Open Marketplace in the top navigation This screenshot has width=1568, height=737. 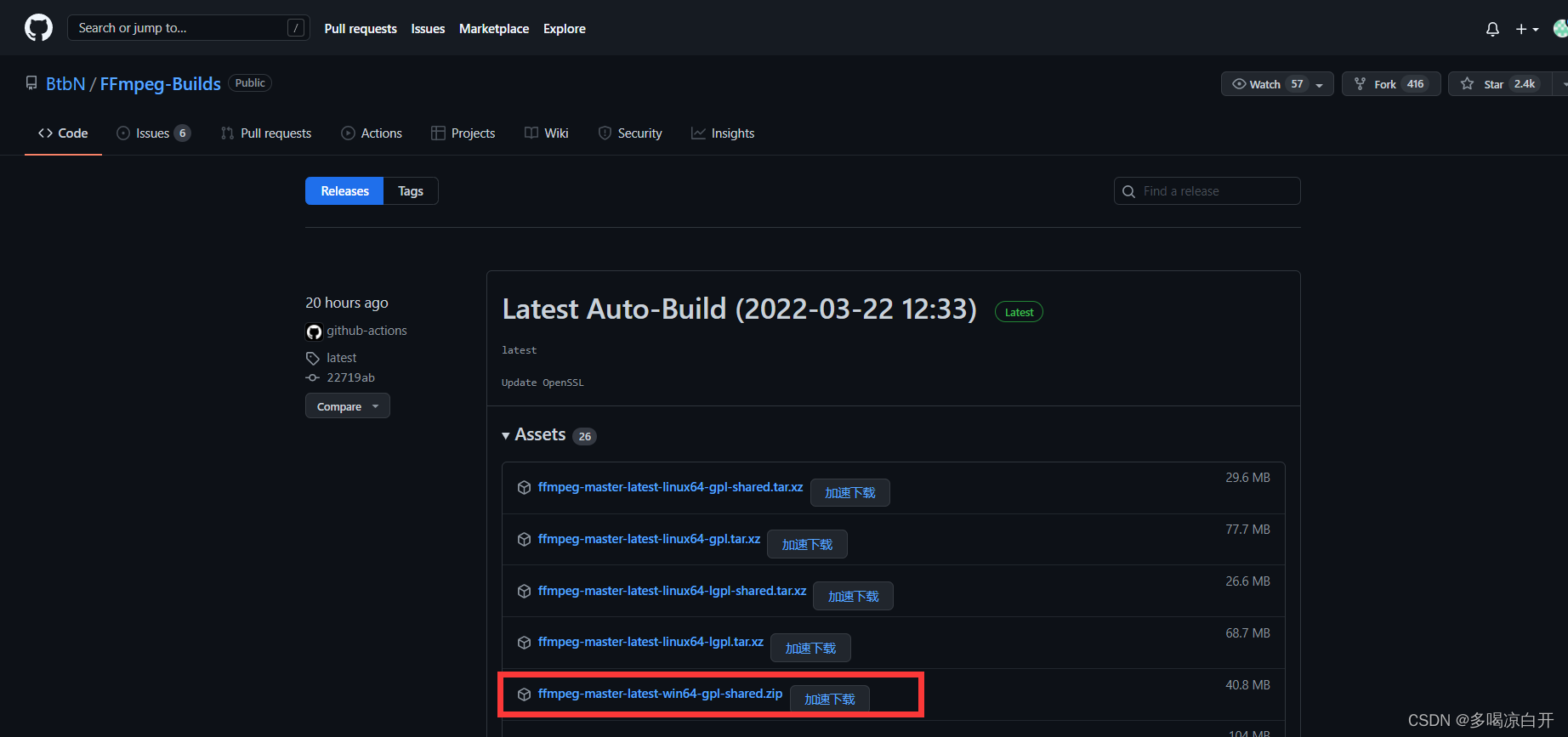(494, 29)
